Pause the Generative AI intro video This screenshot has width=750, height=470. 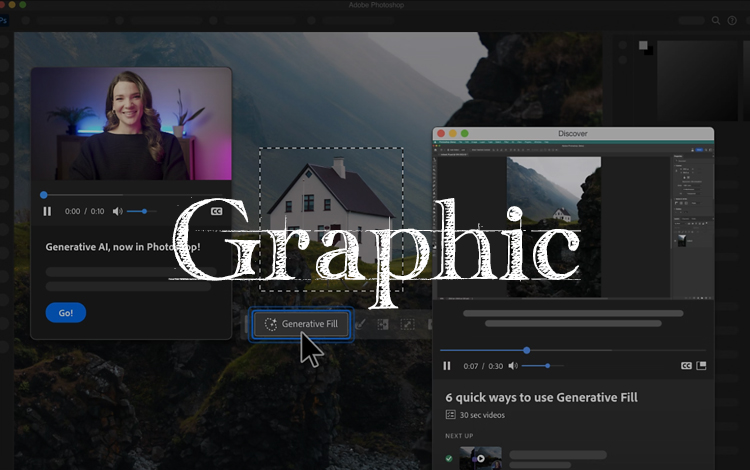pyautogui.click(x=47, y=211)
